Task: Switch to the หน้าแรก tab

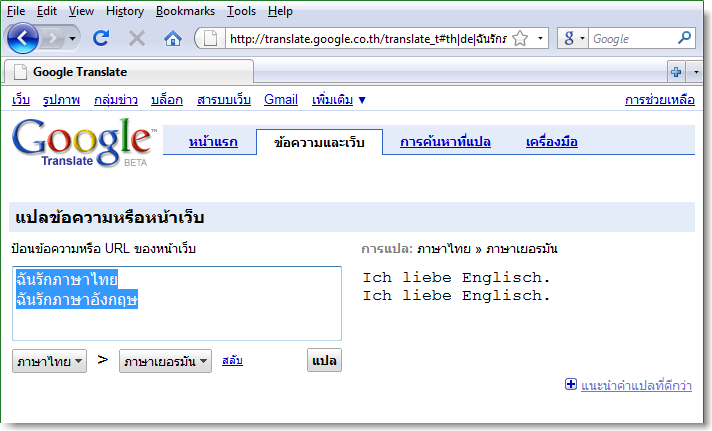Action: click(x=213, y=142)
